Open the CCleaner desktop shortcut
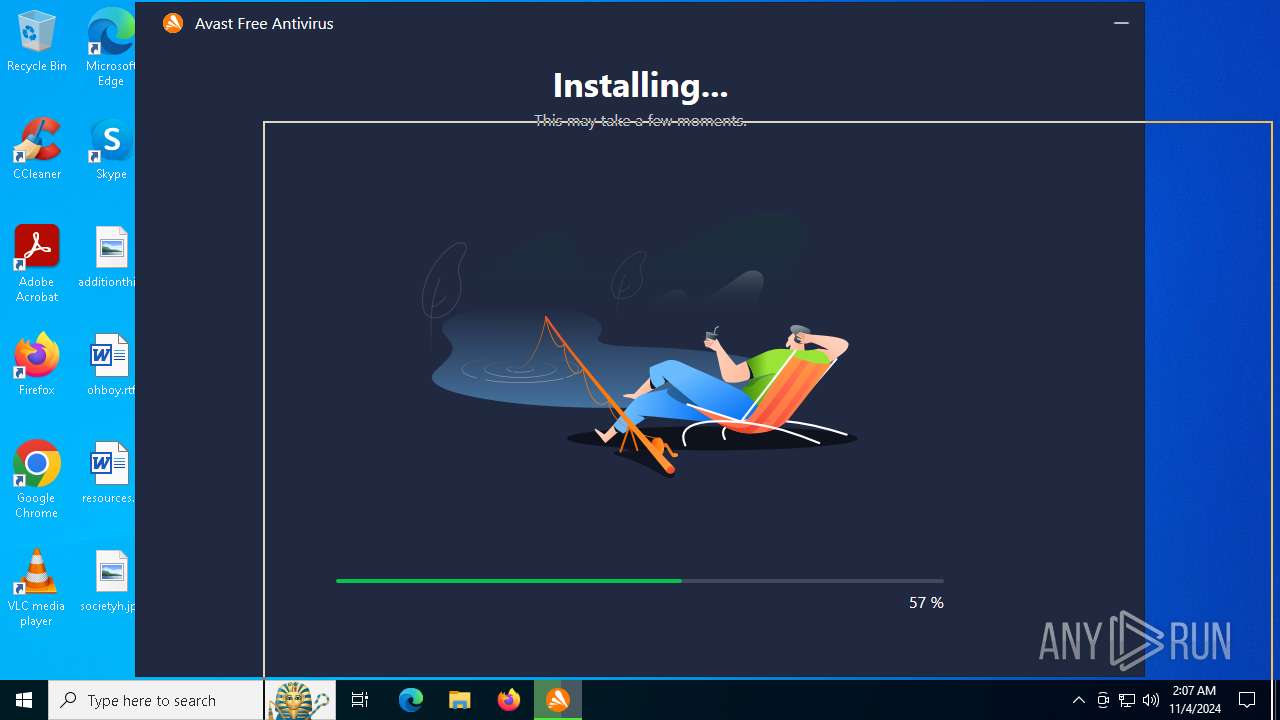 tap(37, 149)
